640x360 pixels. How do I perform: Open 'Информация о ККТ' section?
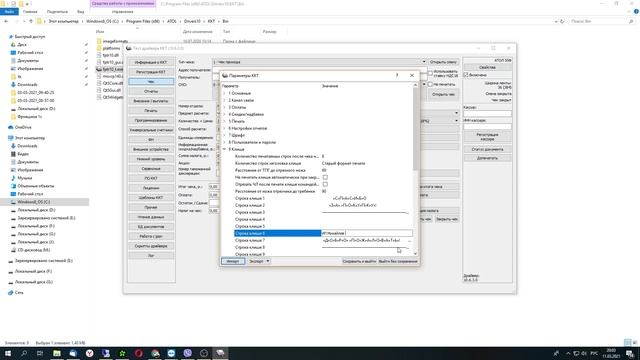pyautogui.click(x=151, y=62)
